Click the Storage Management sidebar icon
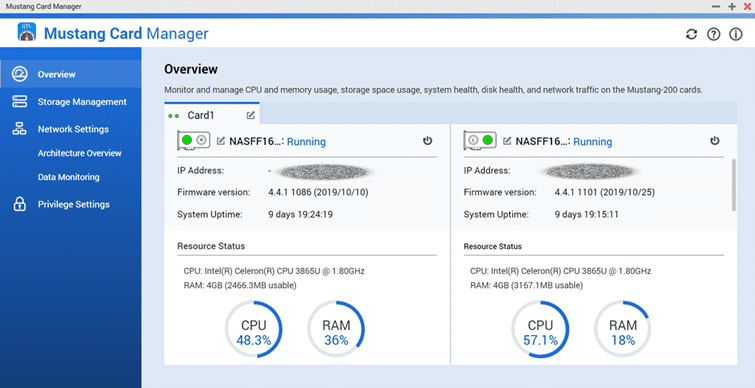The height and width of the screenshot is (388, 755). pyautogui.click(x=20, y=102)
